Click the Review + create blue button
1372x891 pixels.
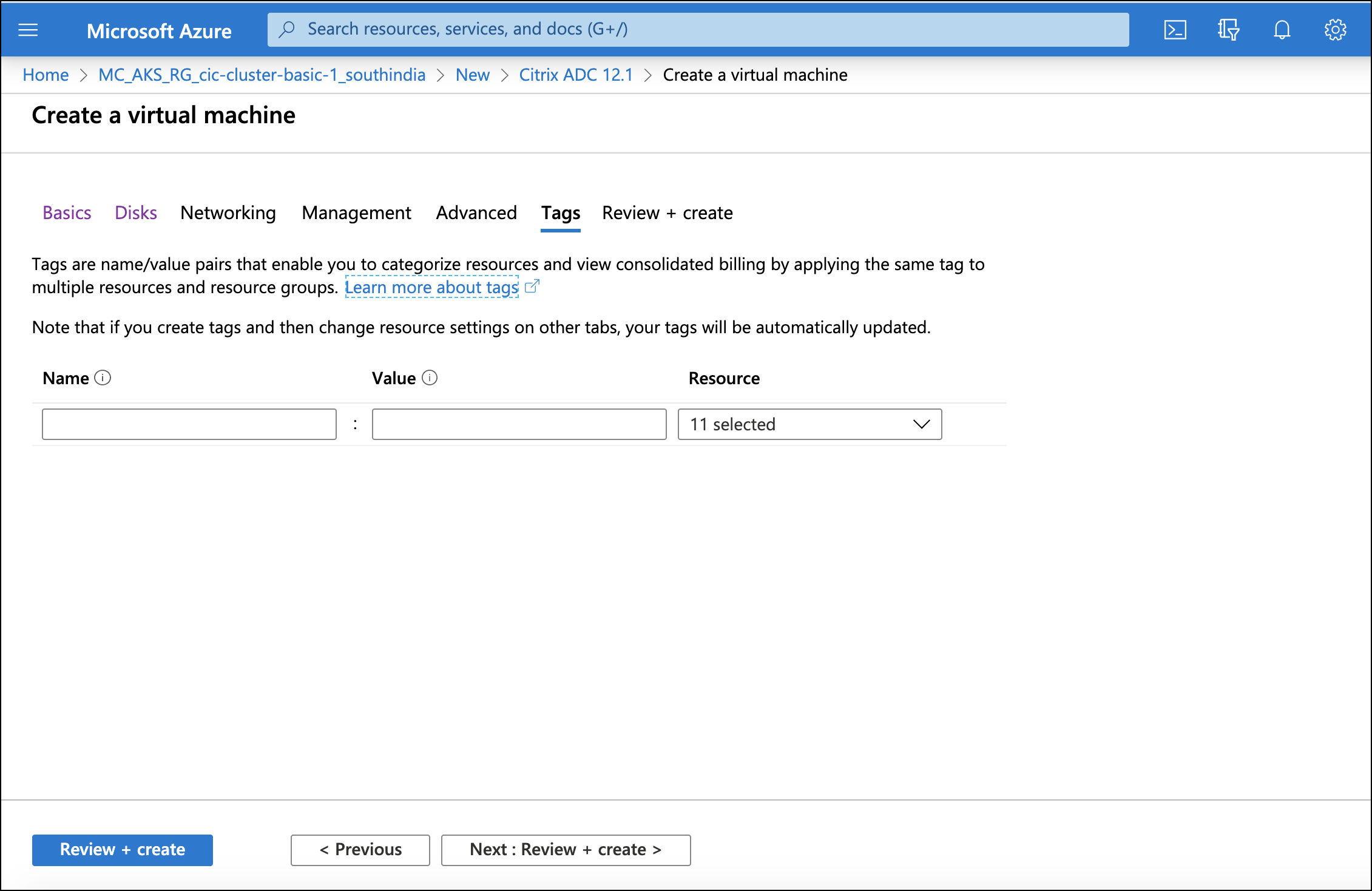coord(122,849)
